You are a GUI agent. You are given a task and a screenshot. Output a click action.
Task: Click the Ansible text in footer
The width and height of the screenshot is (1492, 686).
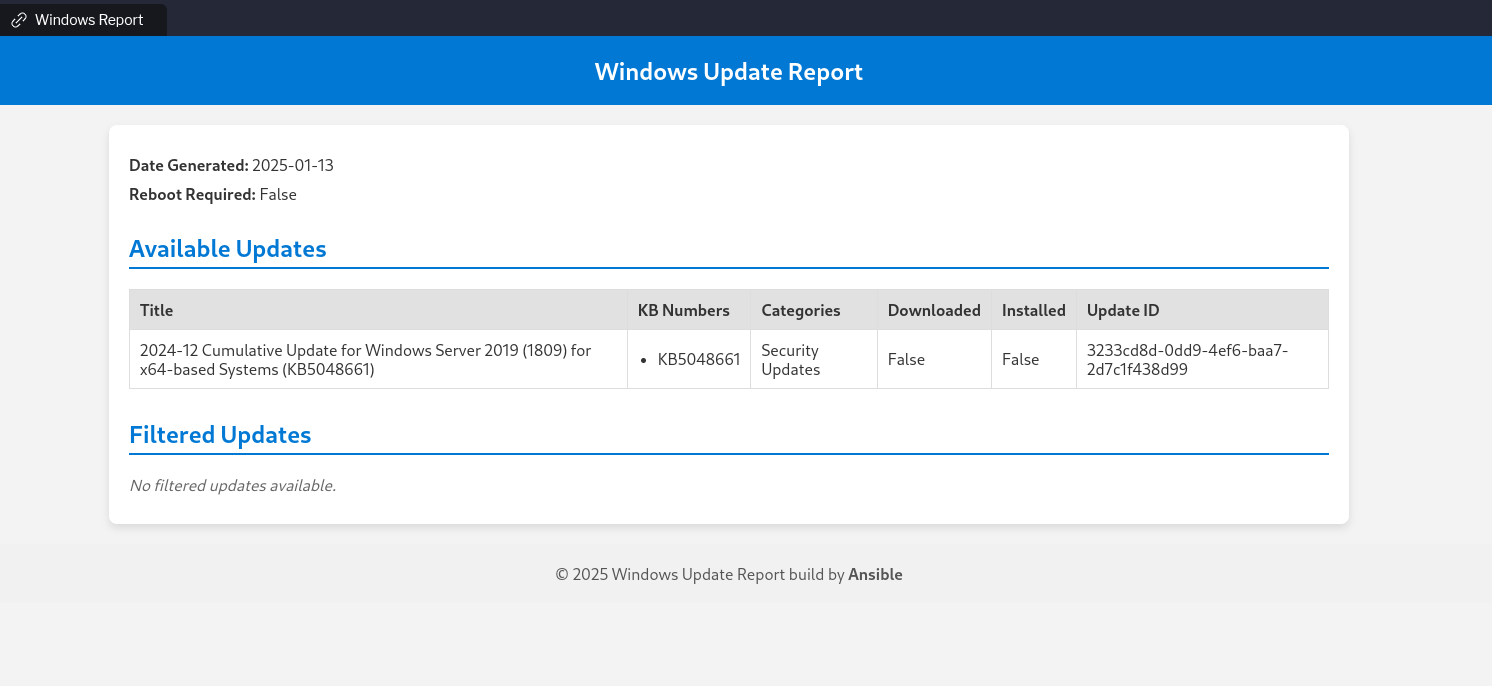tap(875, 575)
